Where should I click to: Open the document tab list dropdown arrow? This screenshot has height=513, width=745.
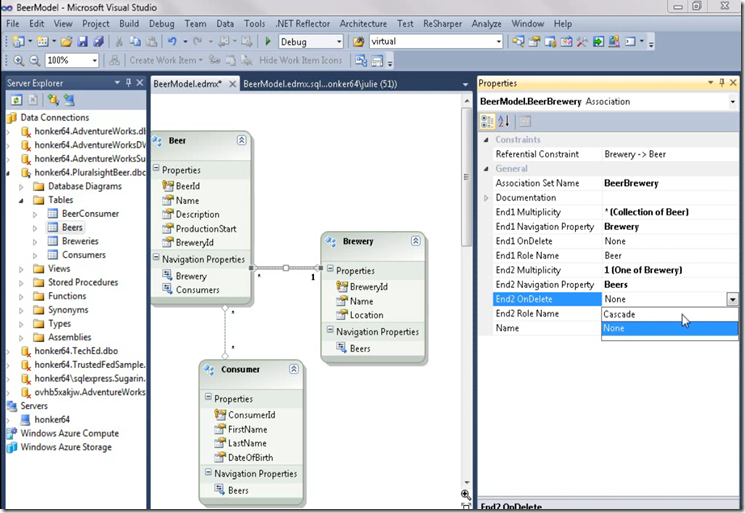465,85
